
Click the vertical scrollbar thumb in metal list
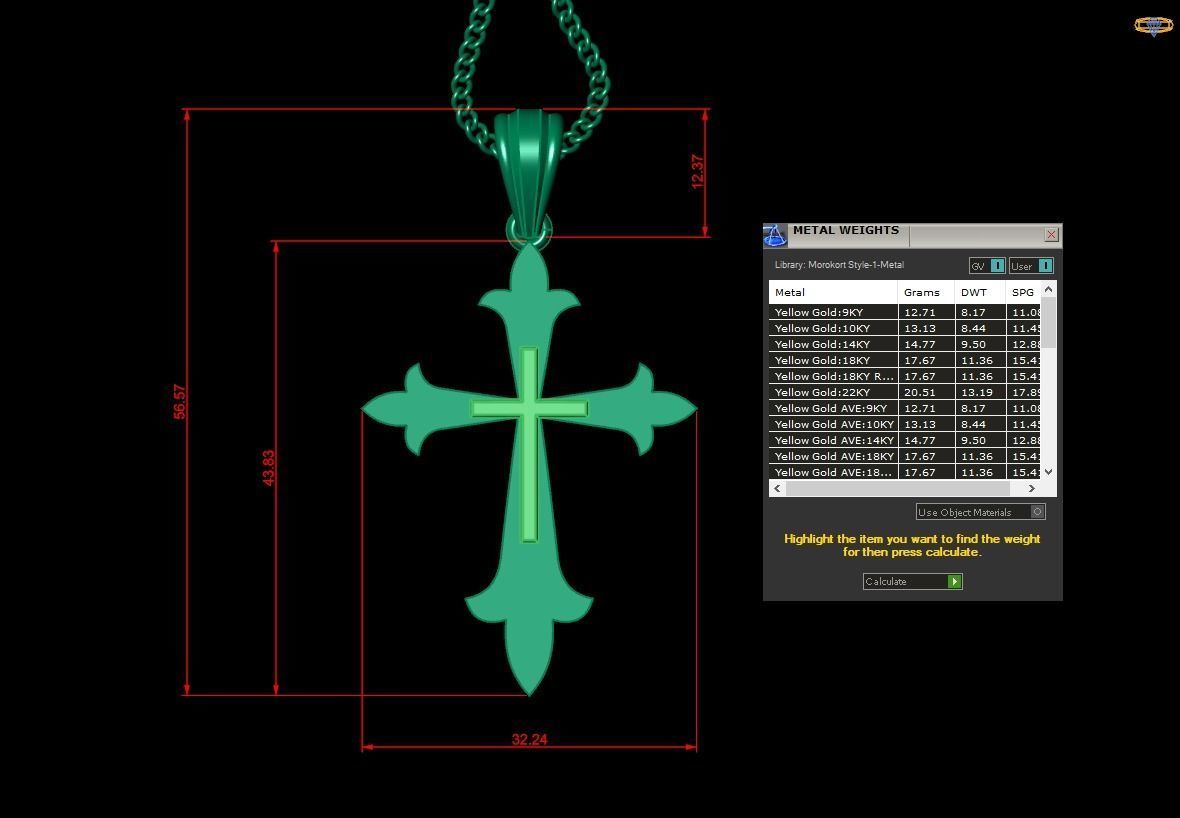pos(1048,322)
